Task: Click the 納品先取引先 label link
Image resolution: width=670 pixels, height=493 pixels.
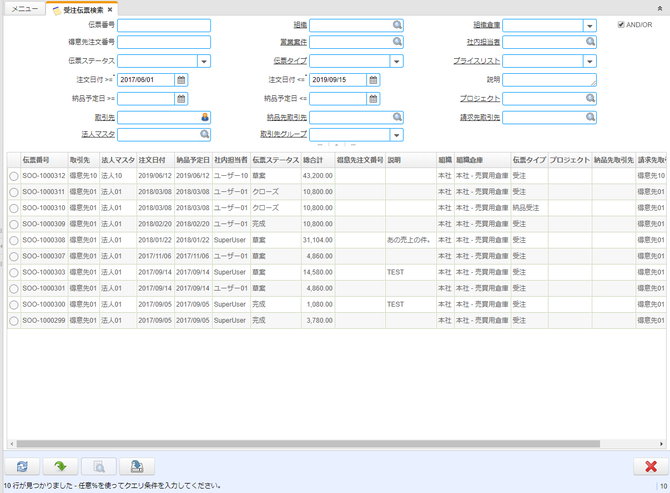Action: pos(287,117)
